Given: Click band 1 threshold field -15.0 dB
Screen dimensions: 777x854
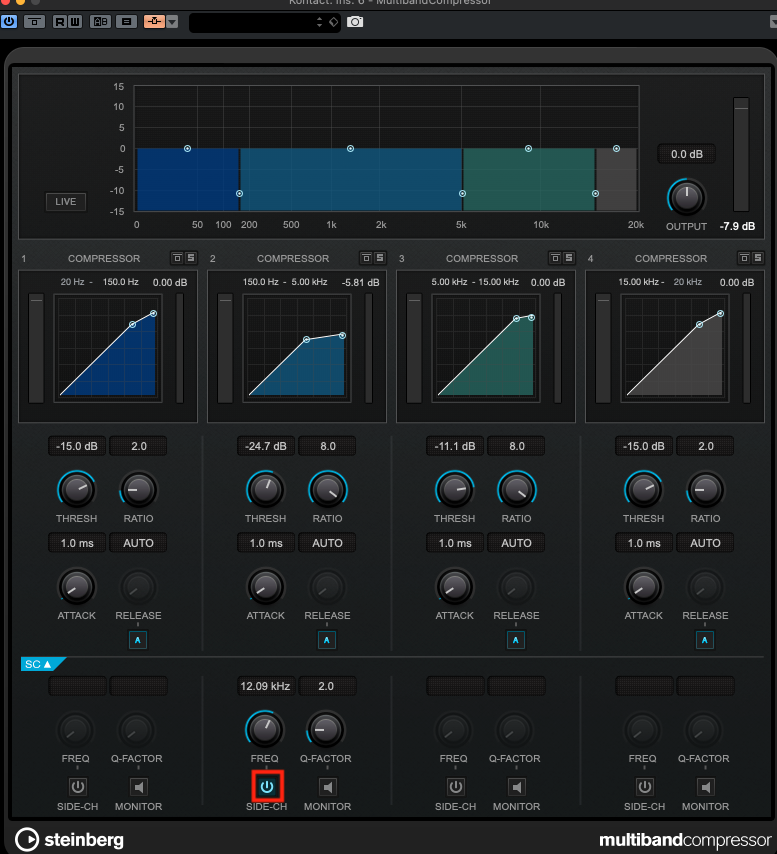Looking at the screenshot, I should (x=77, y=446).
